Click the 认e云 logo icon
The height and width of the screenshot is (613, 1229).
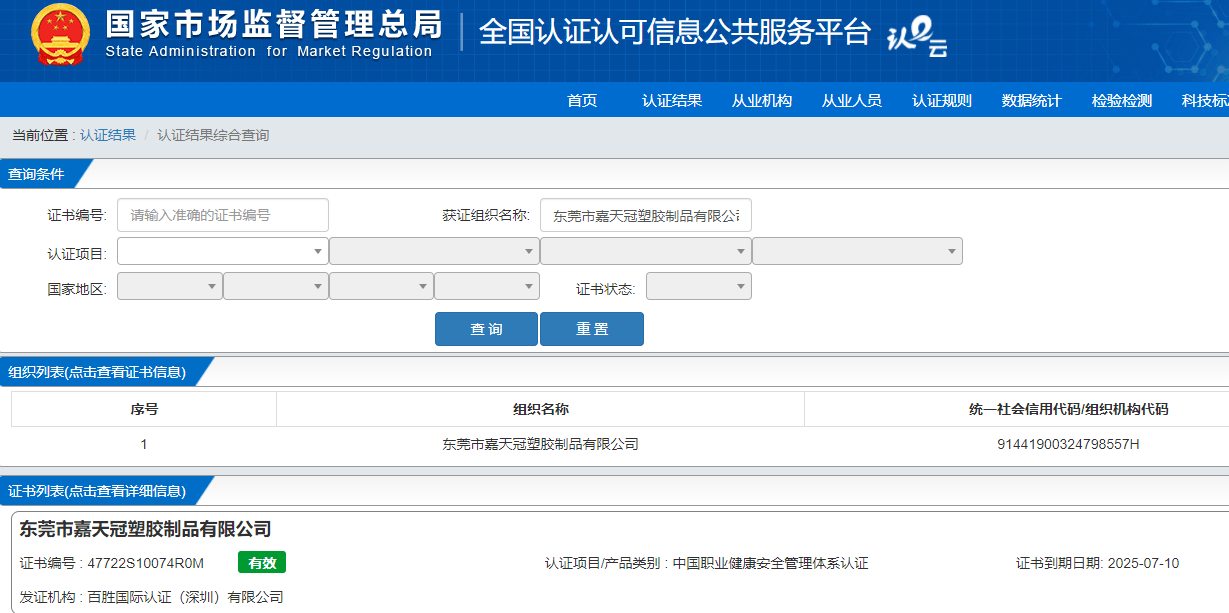click(917, 37)
